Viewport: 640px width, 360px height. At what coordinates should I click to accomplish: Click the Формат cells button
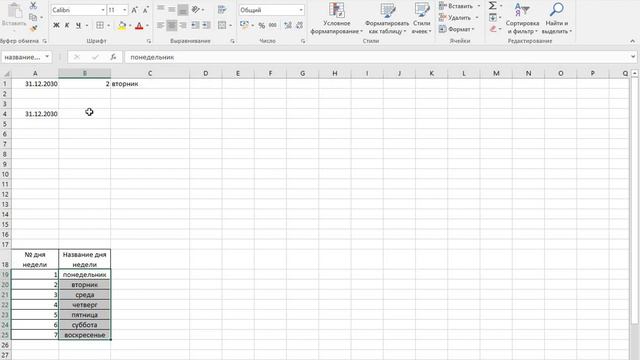[457, 29]
